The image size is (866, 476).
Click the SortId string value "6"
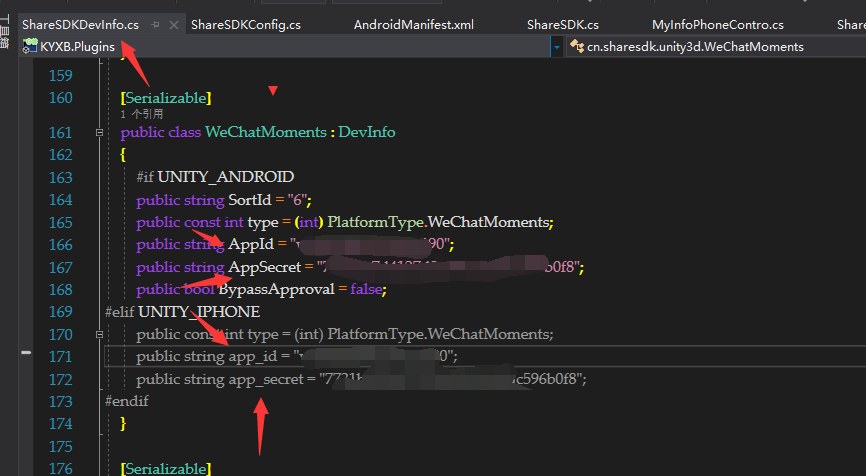[x=300, y=199]
